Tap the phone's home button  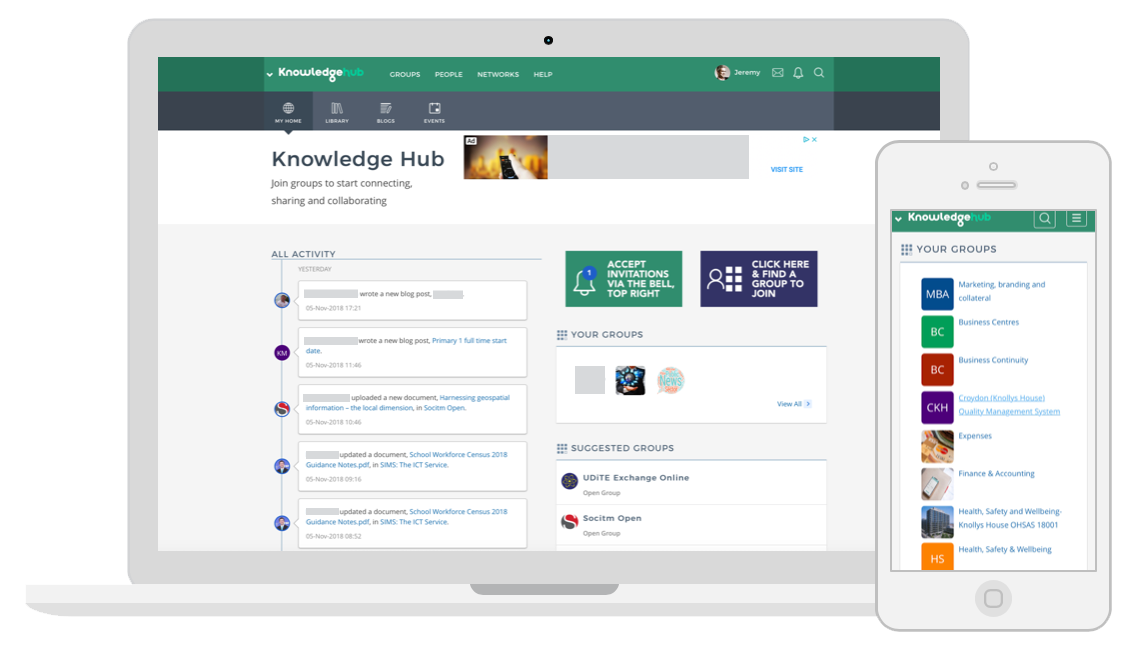tap(993, 599)
